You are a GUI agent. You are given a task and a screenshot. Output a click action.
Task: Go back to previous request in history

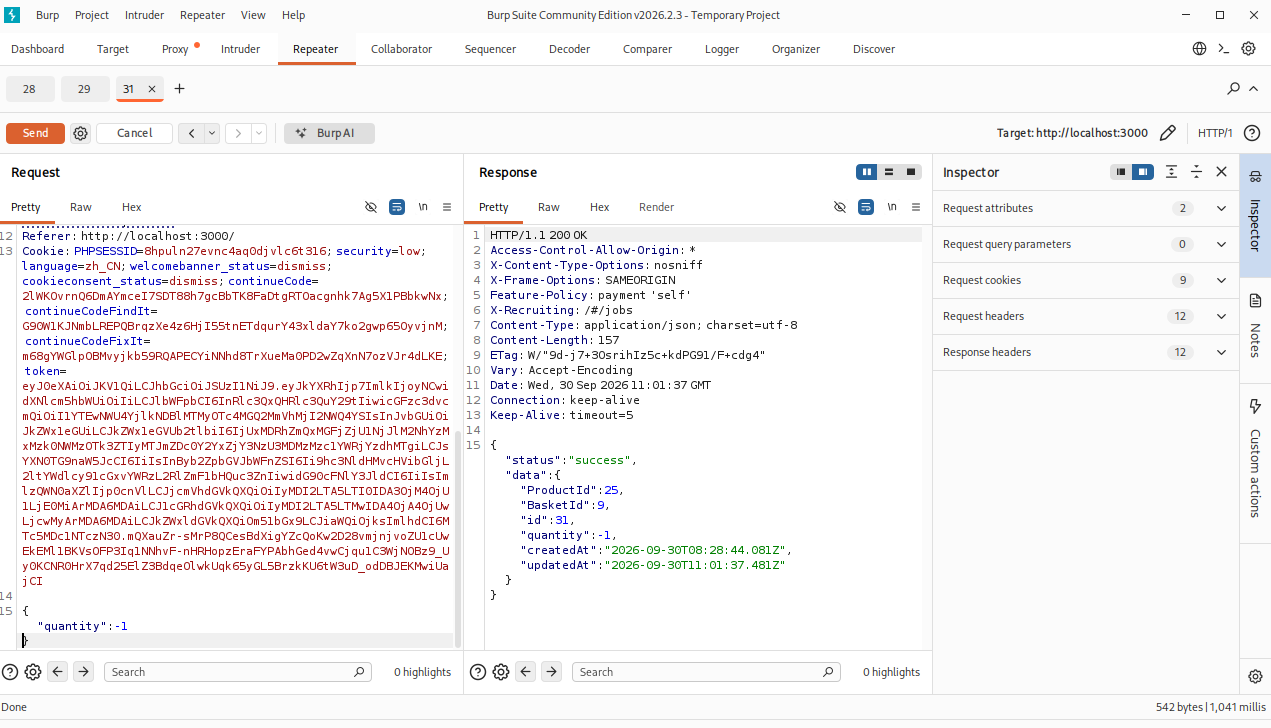[x=191, y=133]
